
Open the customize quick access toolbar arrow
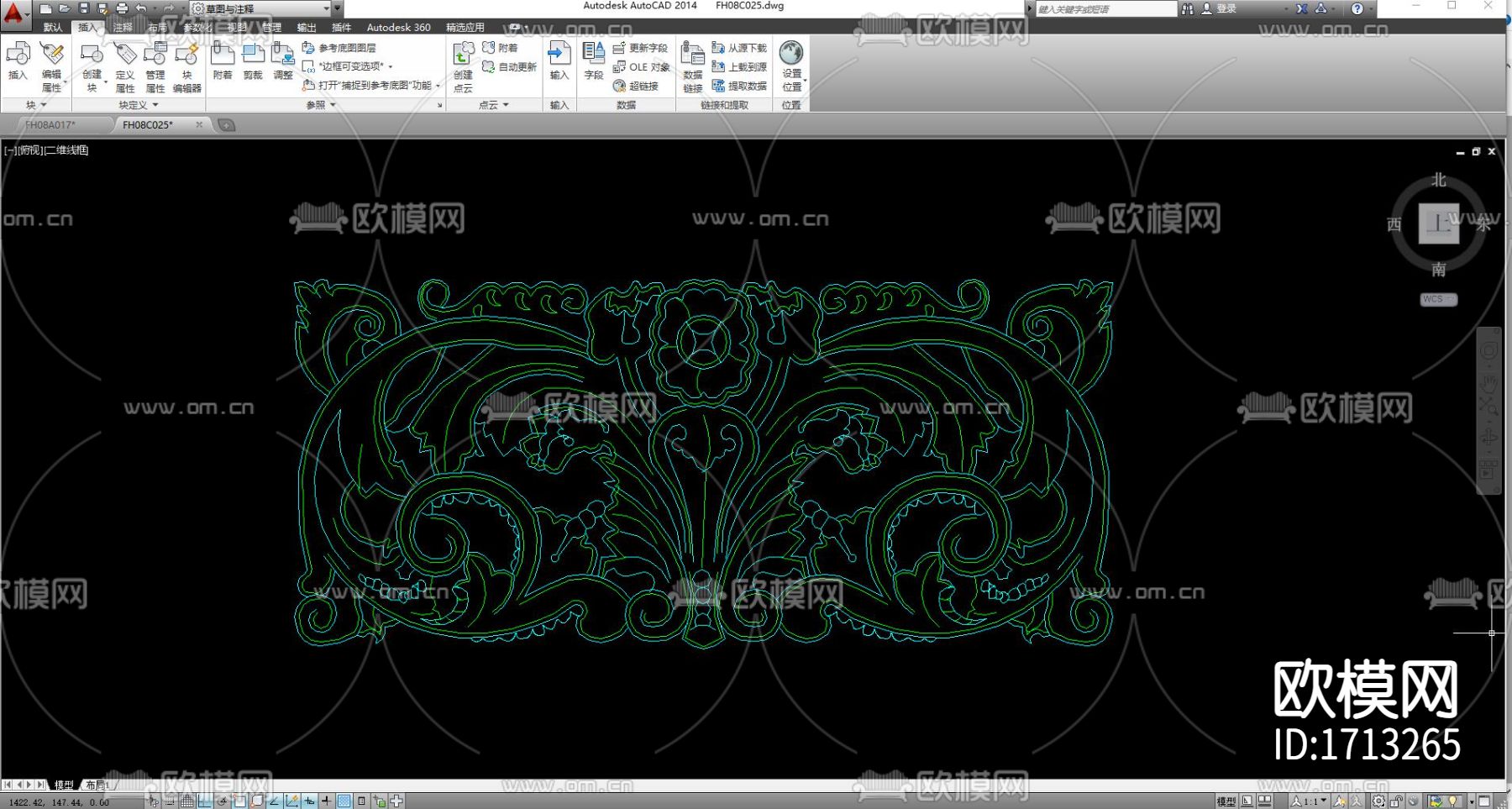pyautogui.click(x=338, y=8)
